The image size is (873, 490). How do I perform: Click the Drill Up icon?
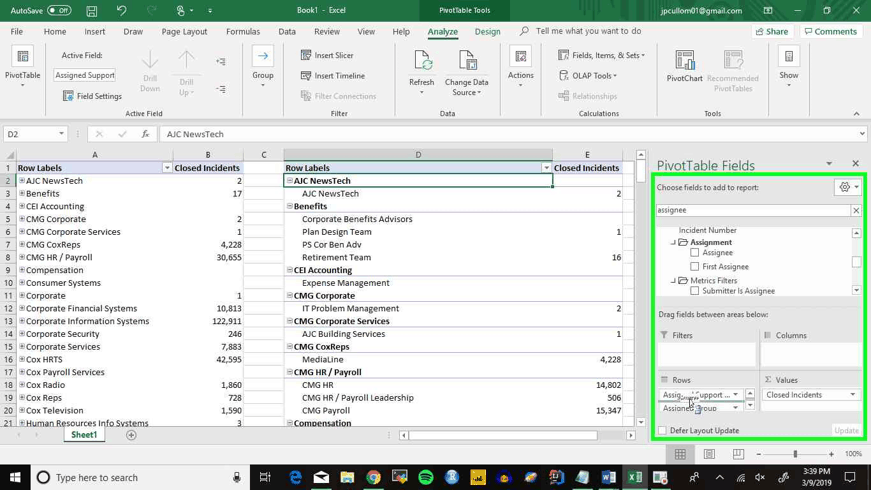(187, 72)
